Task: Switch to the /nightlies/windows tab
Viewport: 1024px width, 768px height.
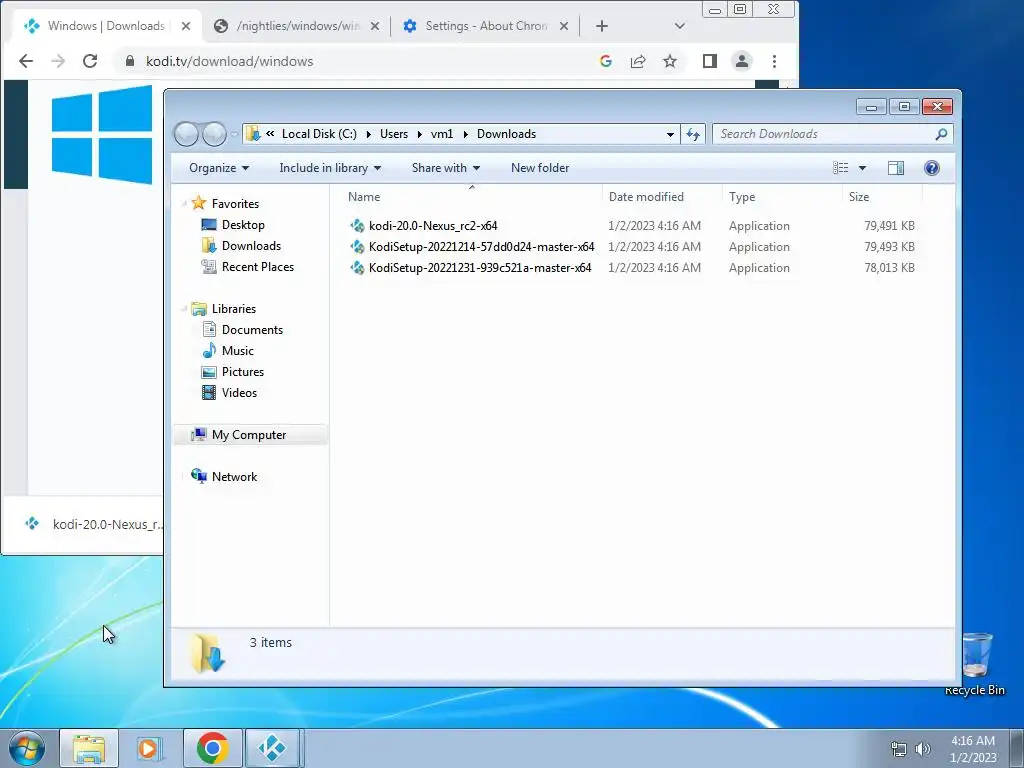Action: click(x=296, y=26)
